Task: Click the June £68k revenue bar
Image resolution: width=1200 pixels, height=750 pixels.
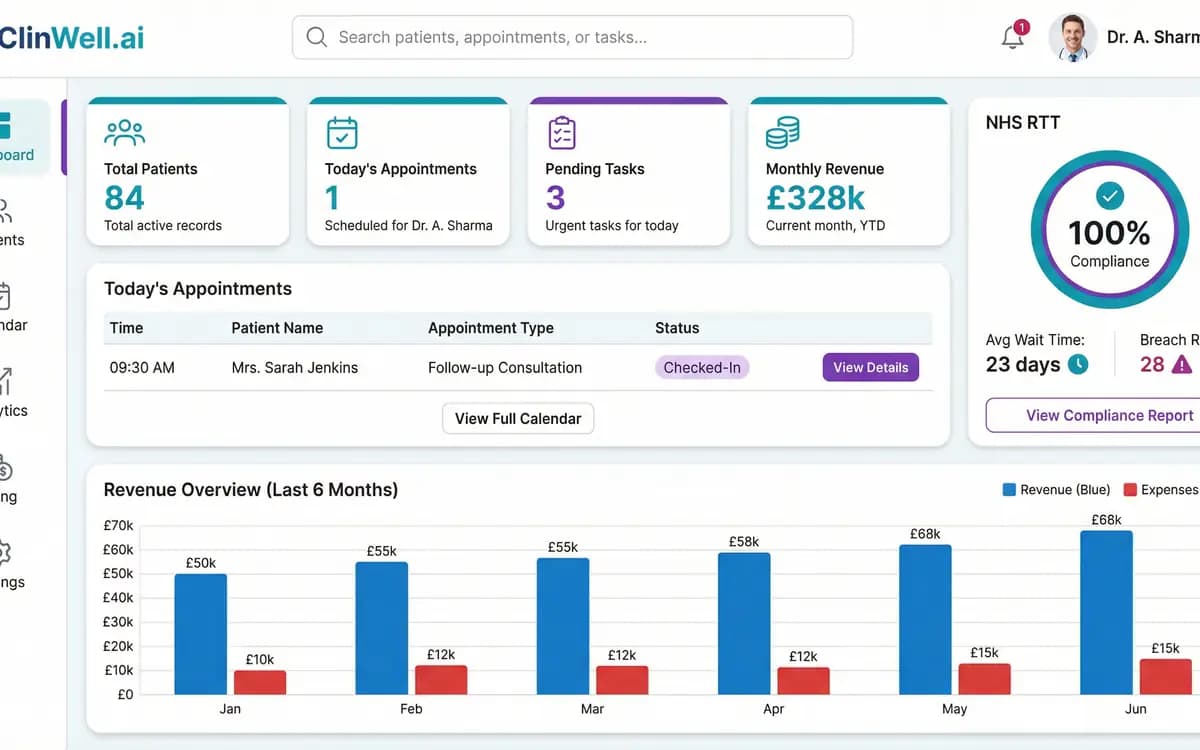Action: (x=1106, y=612)
